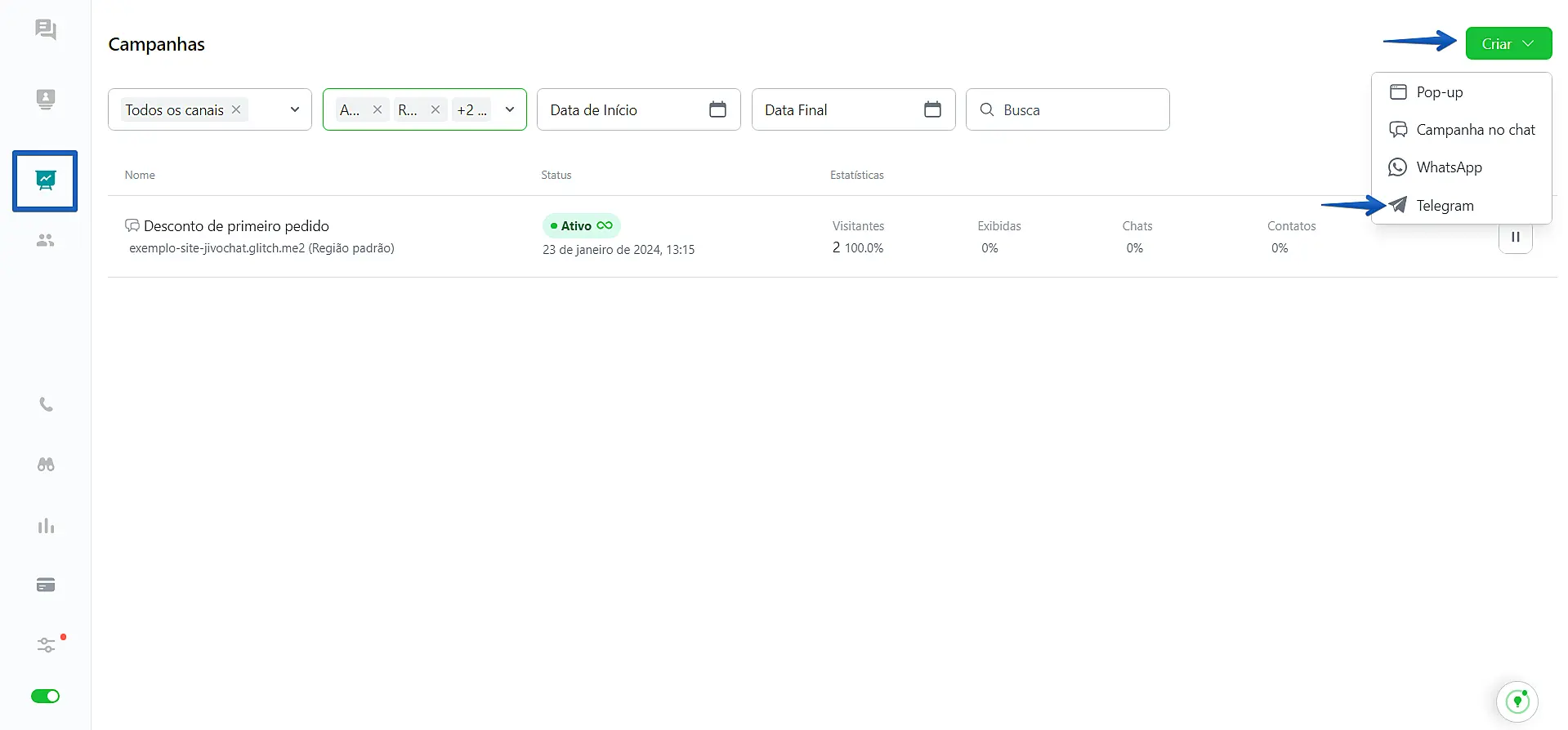Viewport: 1568px width, 730px height.
Task: Expand the channels filter dropdown arrow
Action: [x=294, y=109]
